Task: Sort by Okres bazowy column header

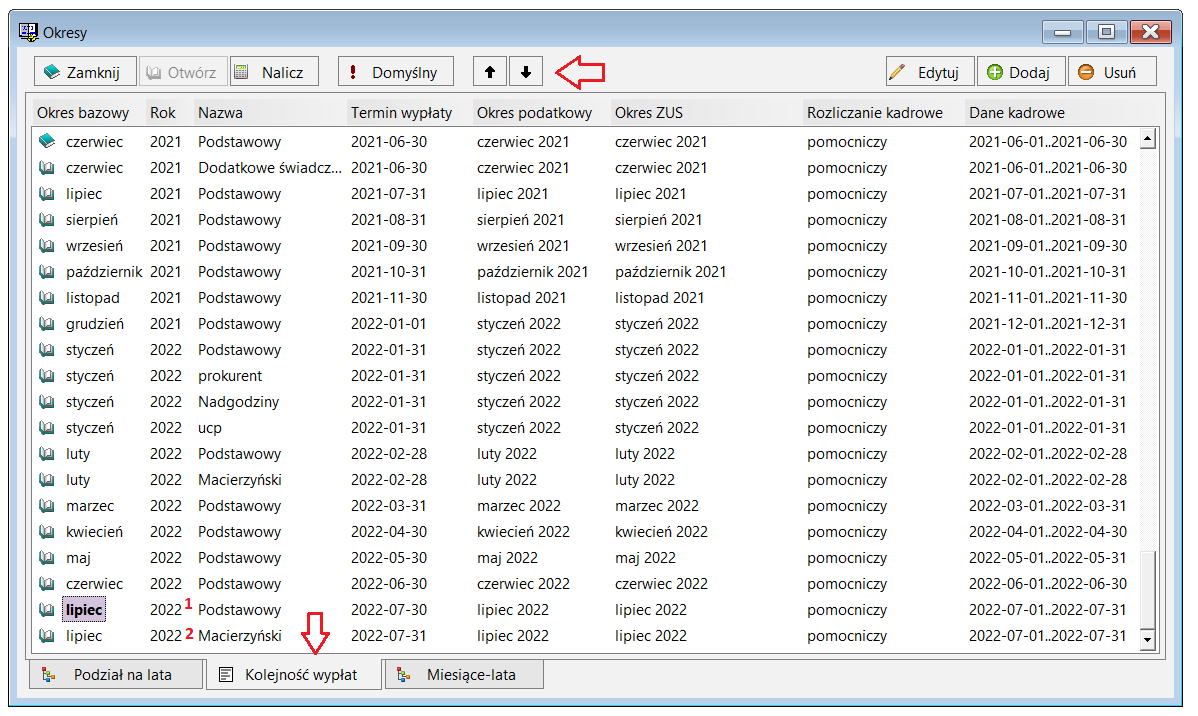Action: (83, 112)
